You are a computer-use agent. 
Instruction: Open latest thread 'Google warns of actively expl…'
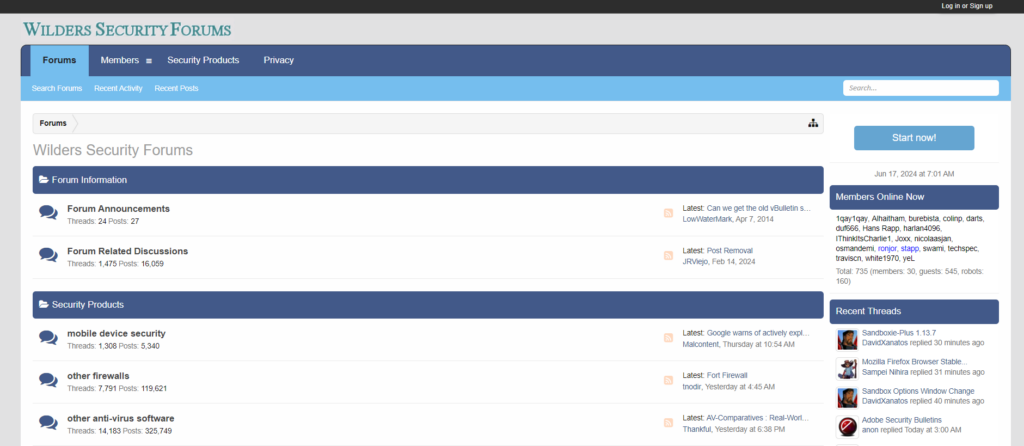click(758, 333)
